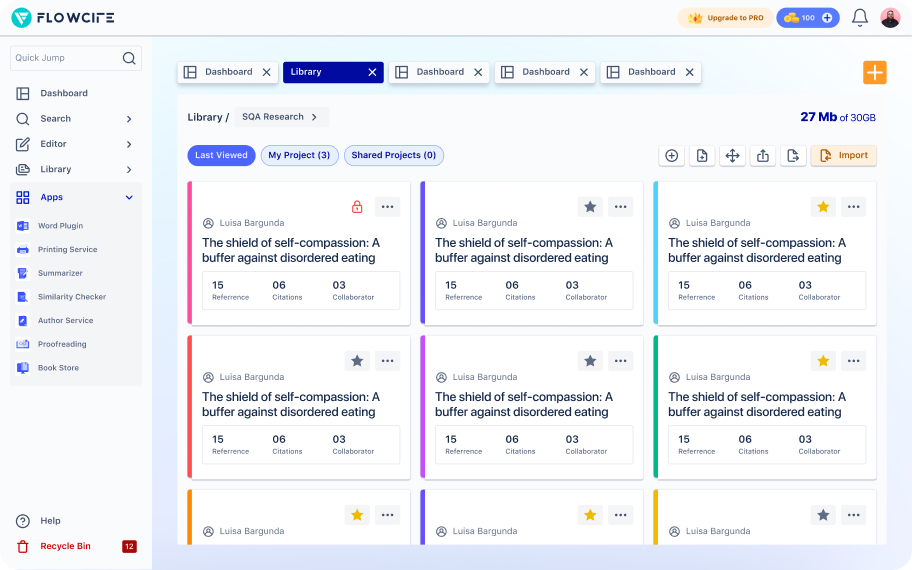Click the Quick Jump search field
Screen dimensions: 912x570
pyautogui.click(x=65, y=58)
